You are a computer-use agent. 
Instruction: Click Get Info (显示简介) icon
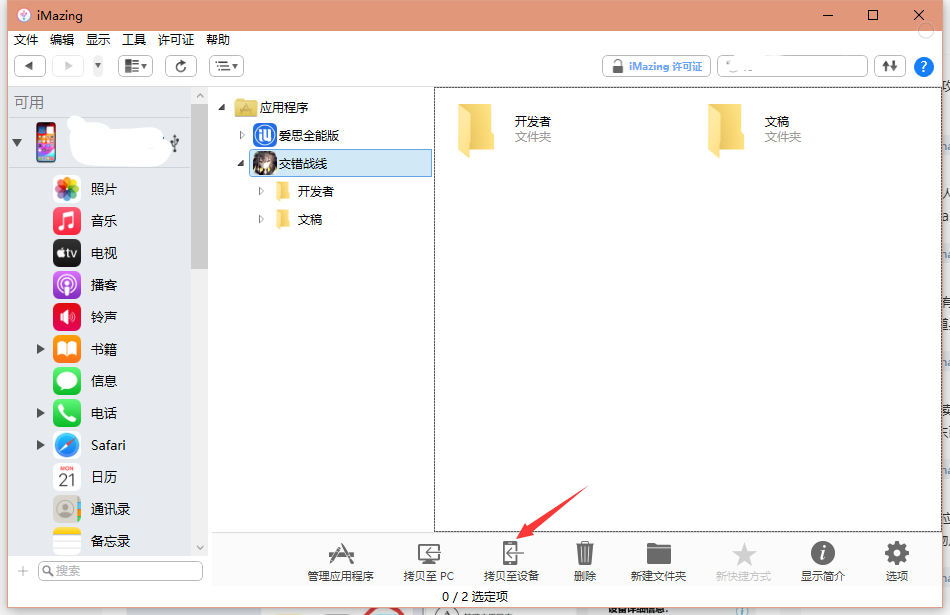click(823, 562)
